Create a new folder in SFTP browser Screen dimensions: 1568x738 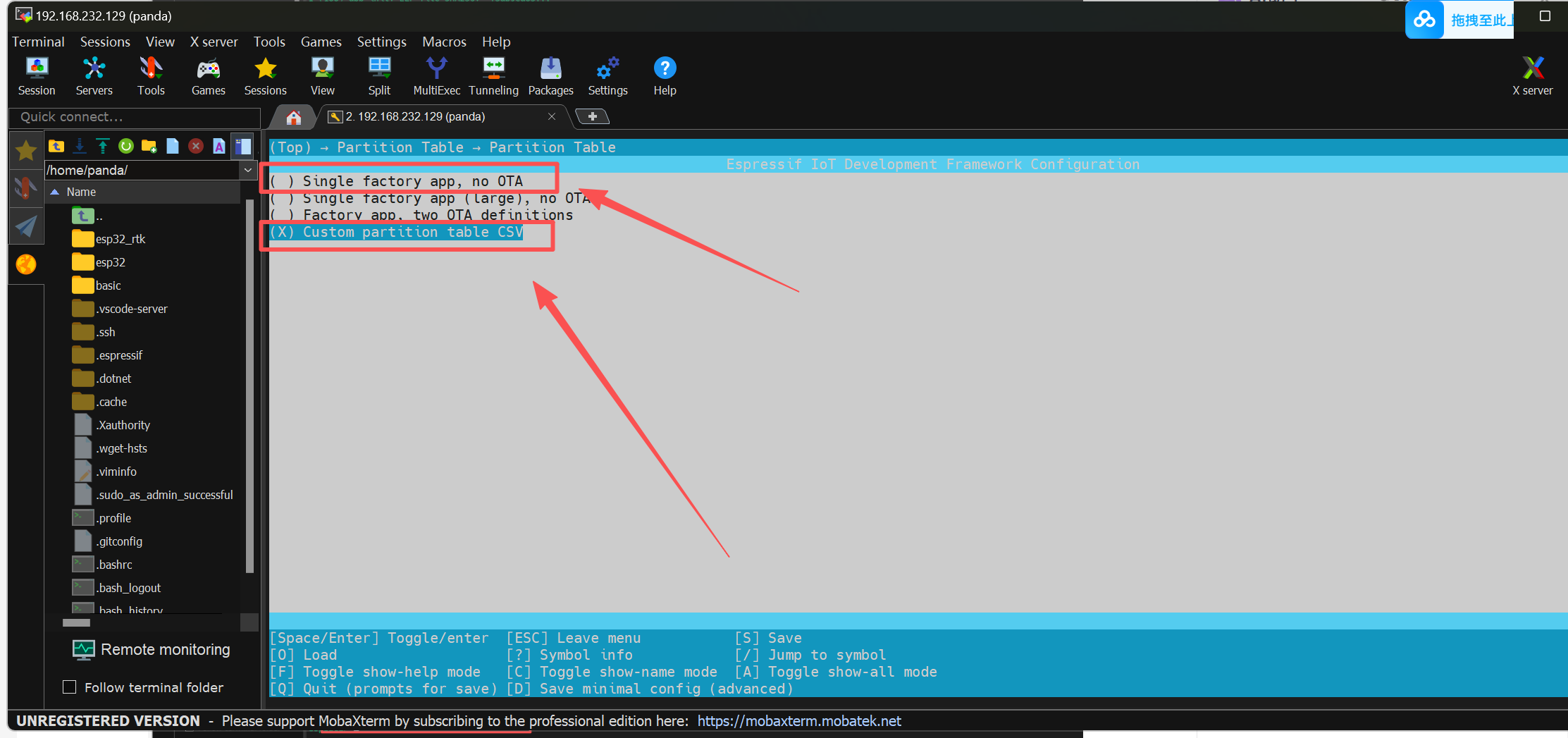click(149, 146)
